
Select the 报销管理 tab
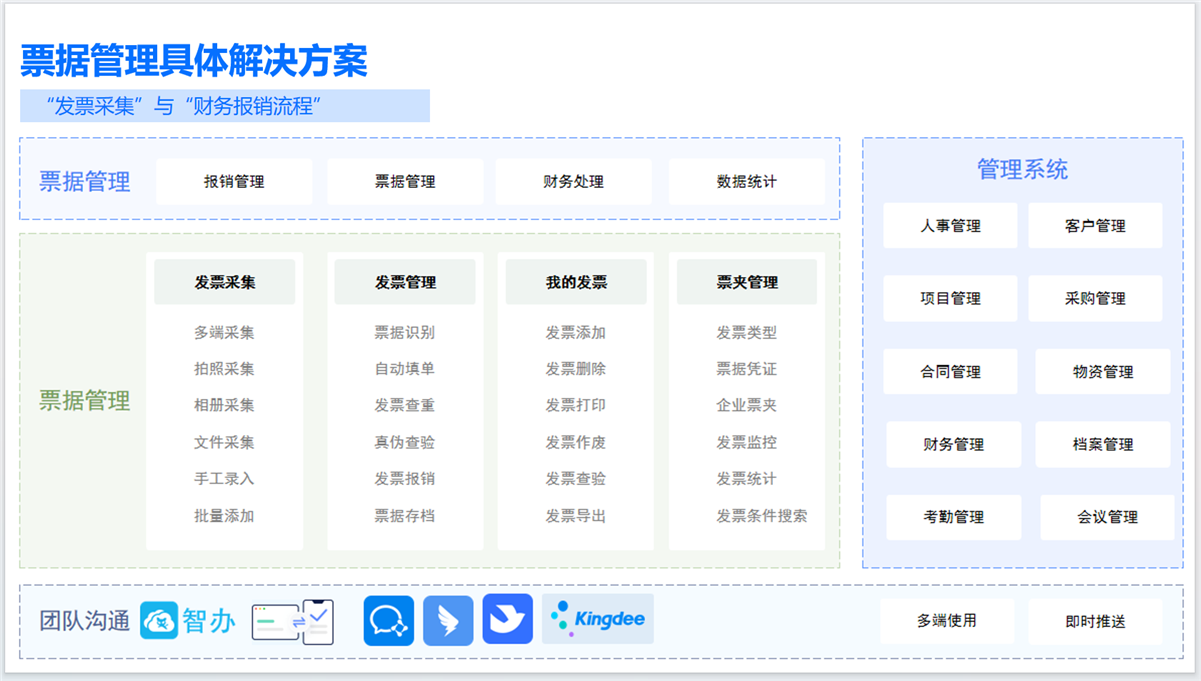tap(234, 182)
